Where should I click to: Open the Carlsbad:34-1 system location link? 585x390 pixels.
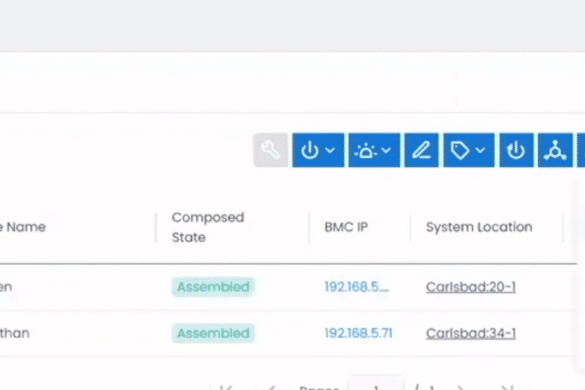(x=471, y=333)
